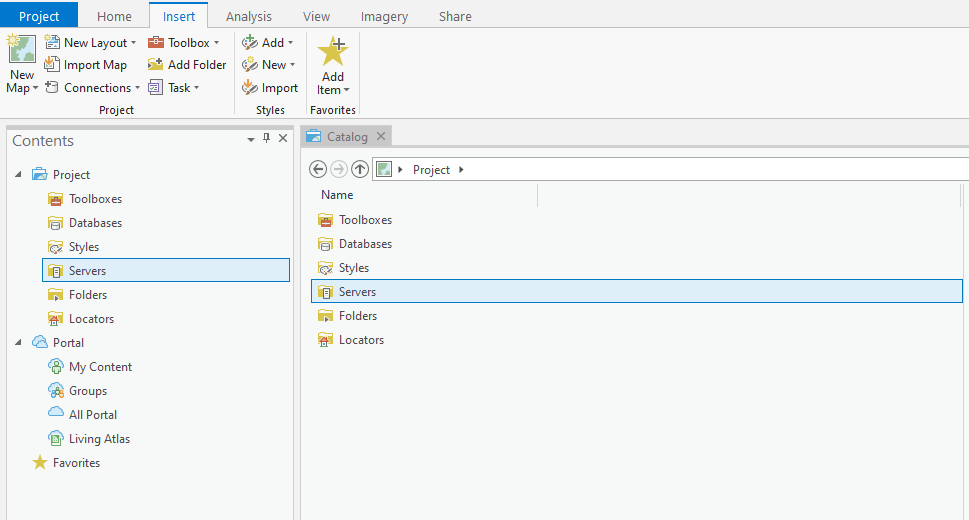Click the Add Item star icon

[x=332, y=51]
